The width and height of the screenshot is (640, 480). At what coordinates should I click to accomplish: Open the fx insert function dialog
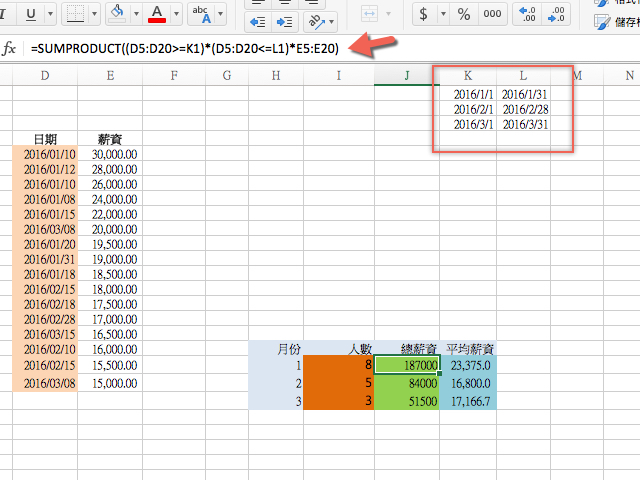point(10,49)
